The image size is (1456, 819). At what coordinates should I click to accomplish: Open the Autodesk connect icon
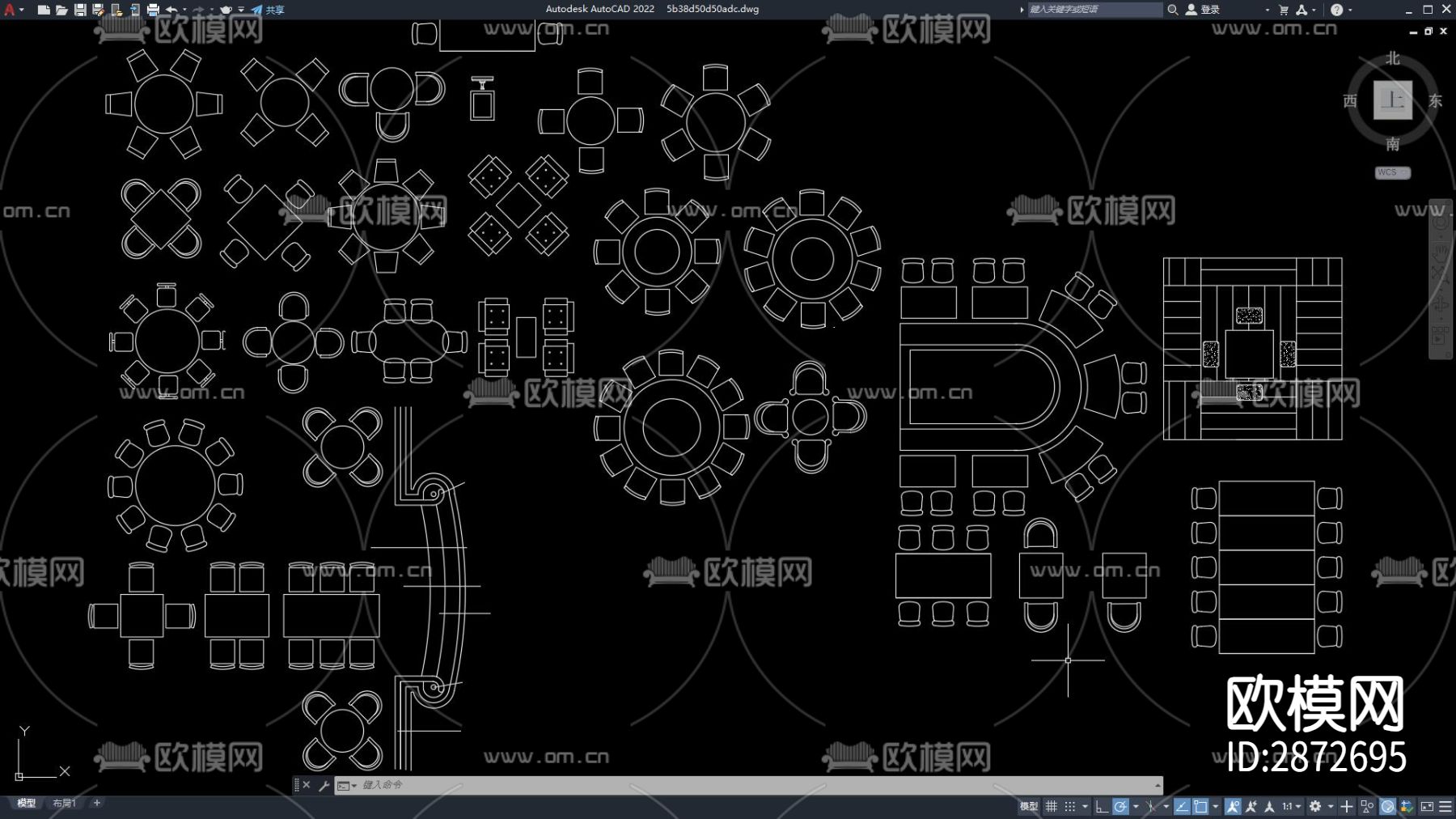[1302, 10]
